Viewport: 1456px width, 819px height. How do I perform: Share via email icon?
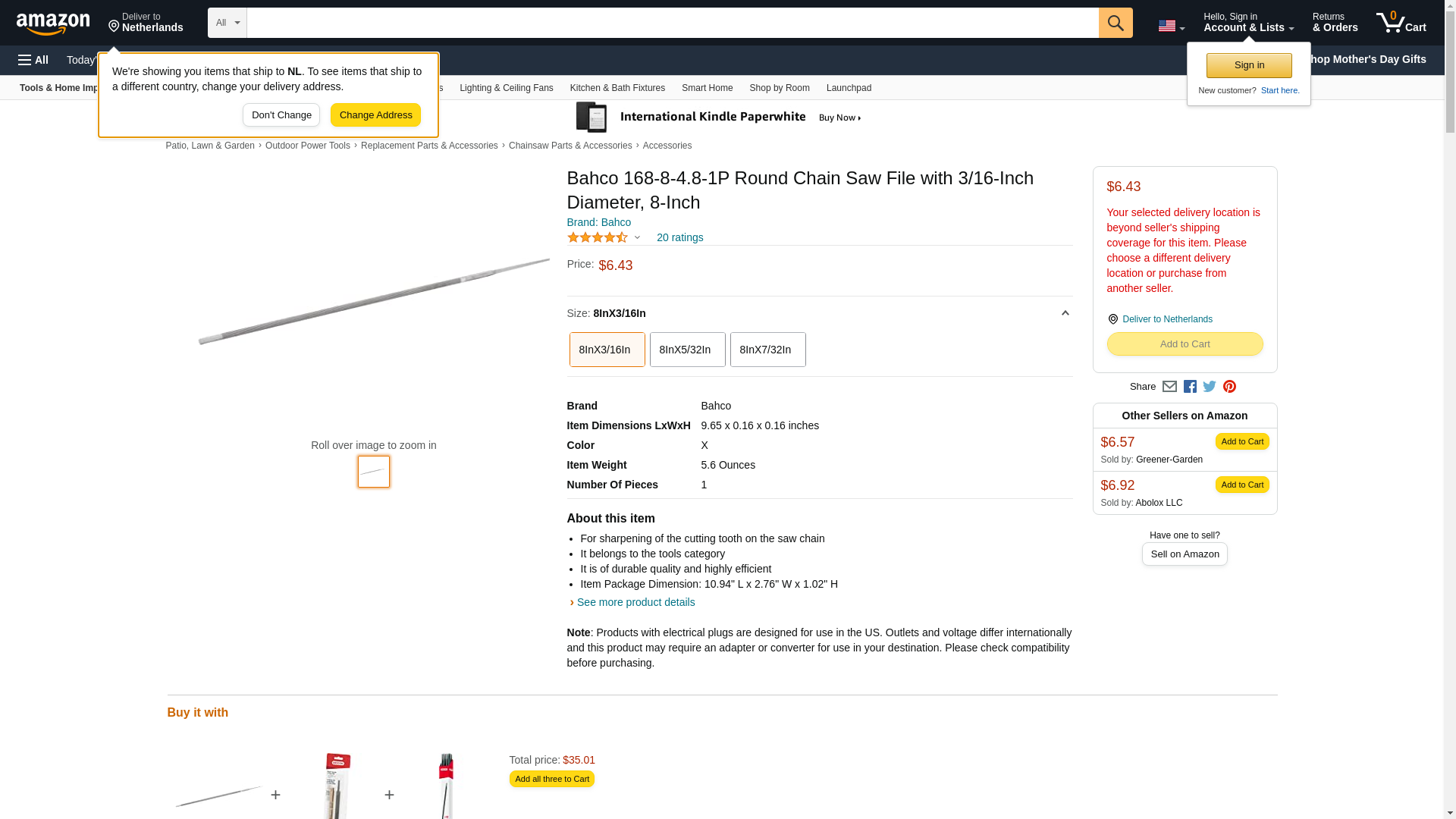pos(1169,387)
